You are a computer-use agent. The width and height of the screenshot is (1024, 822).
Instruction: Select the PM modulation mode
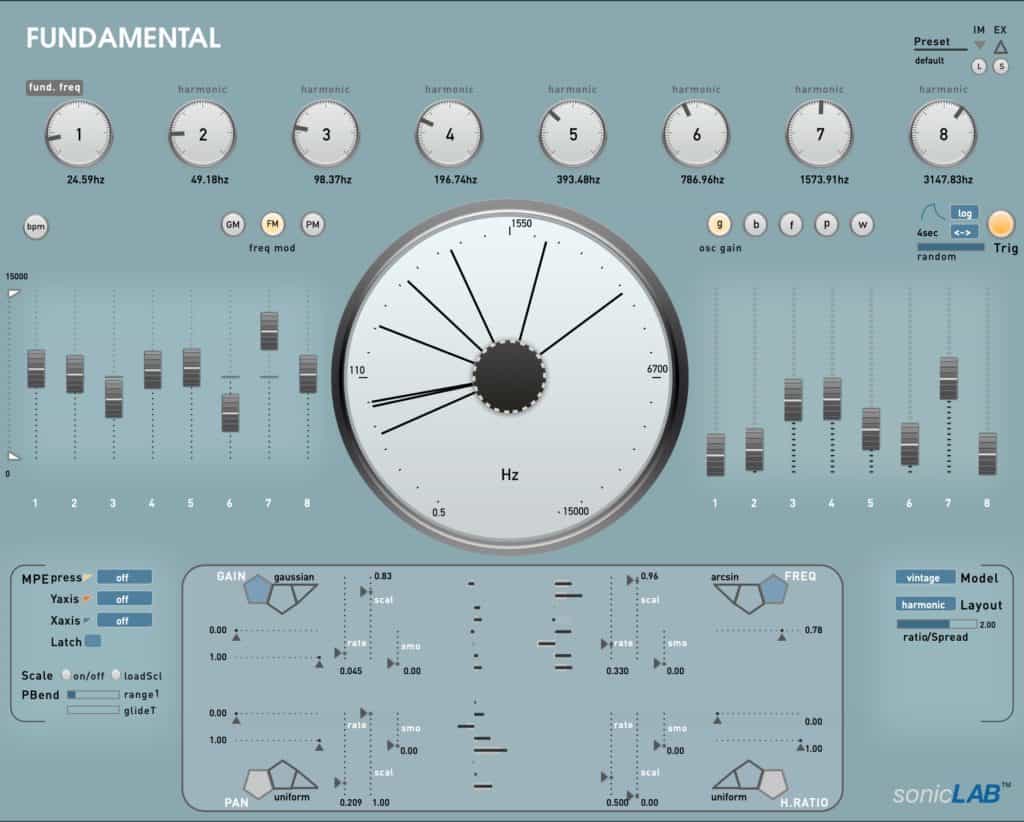pyautogui.click(x=313, y=225)
